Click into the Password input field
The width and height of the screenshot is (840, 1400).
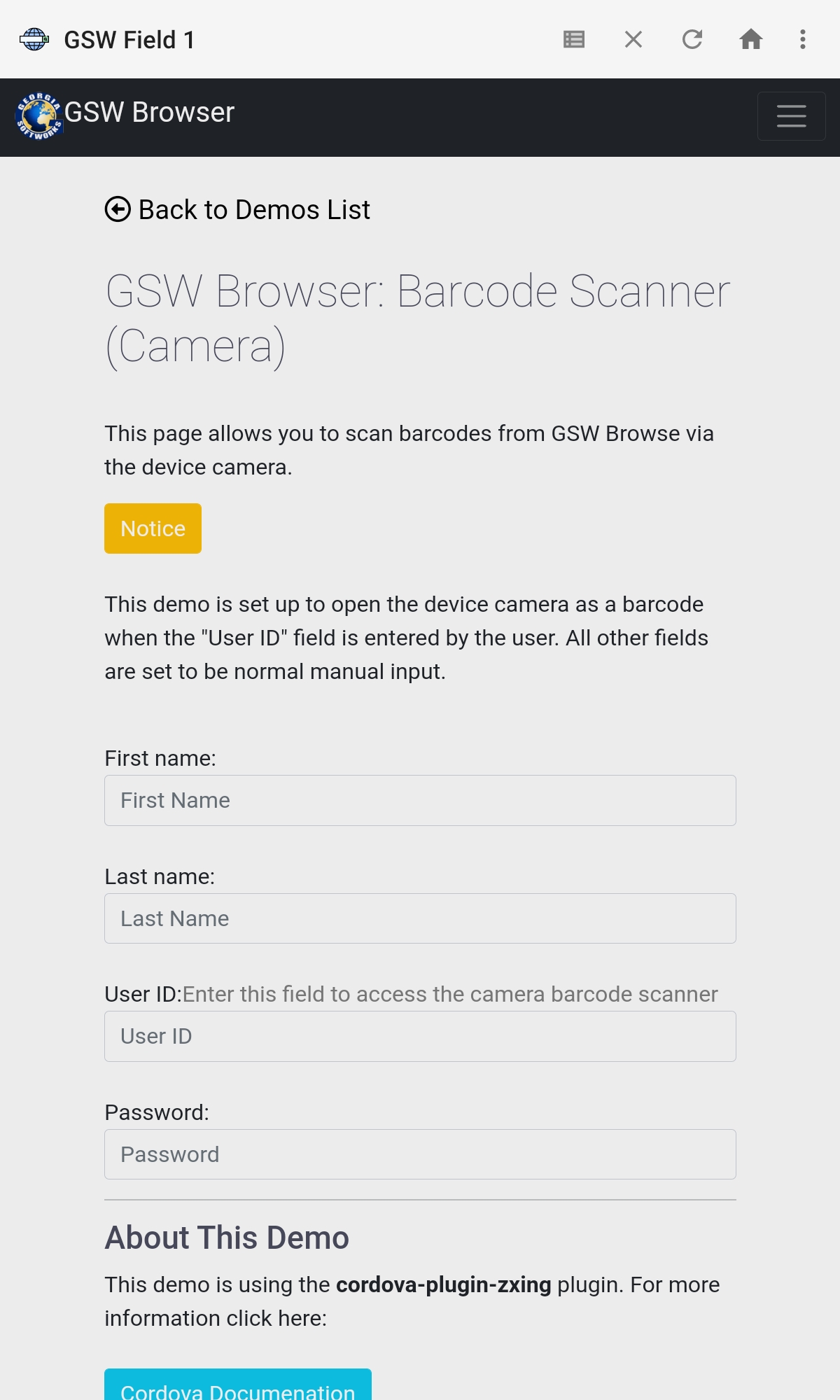(420, 1154)
